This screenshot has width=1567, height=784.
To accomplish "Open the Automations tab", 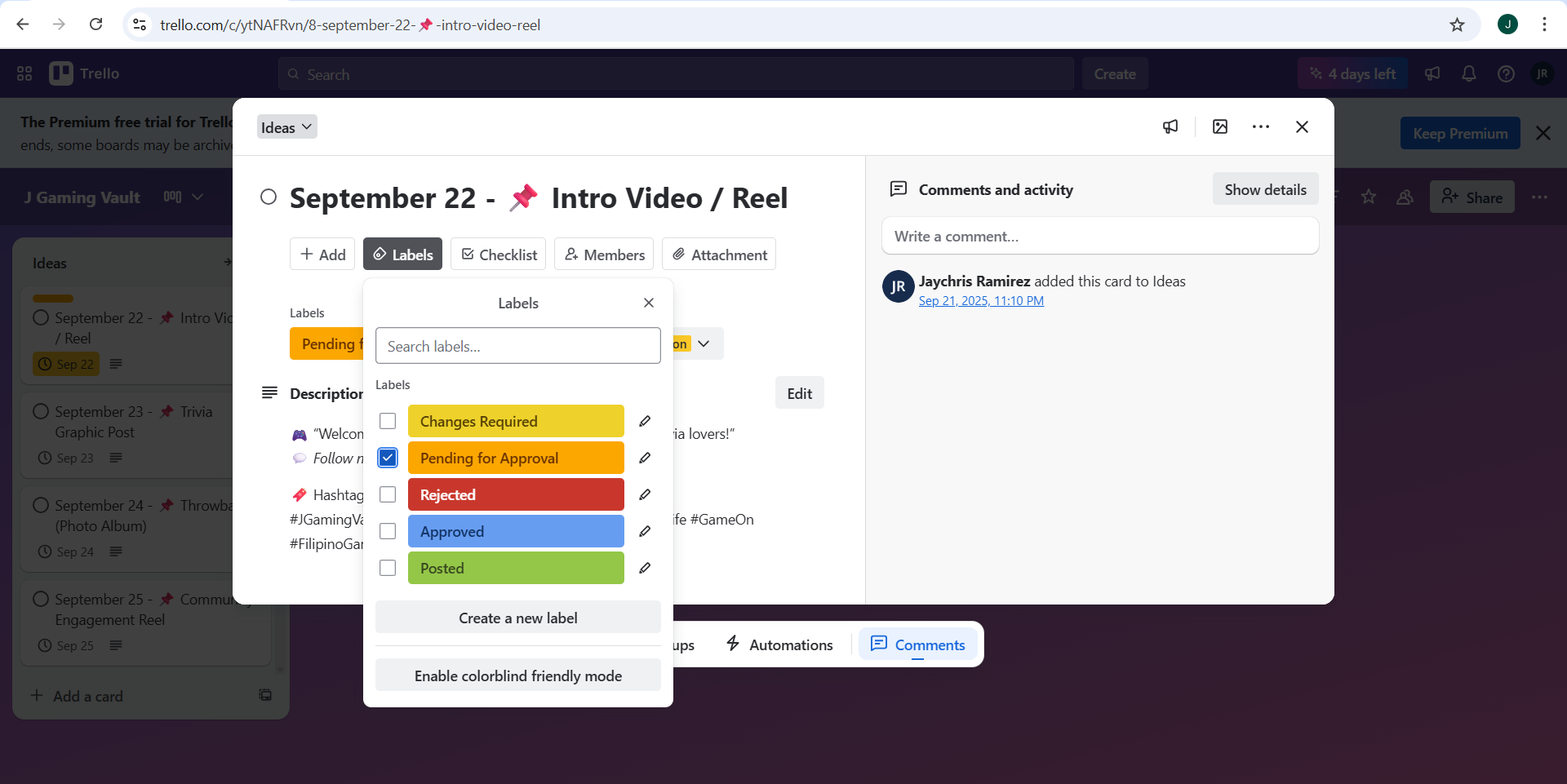I will [779, 644].
